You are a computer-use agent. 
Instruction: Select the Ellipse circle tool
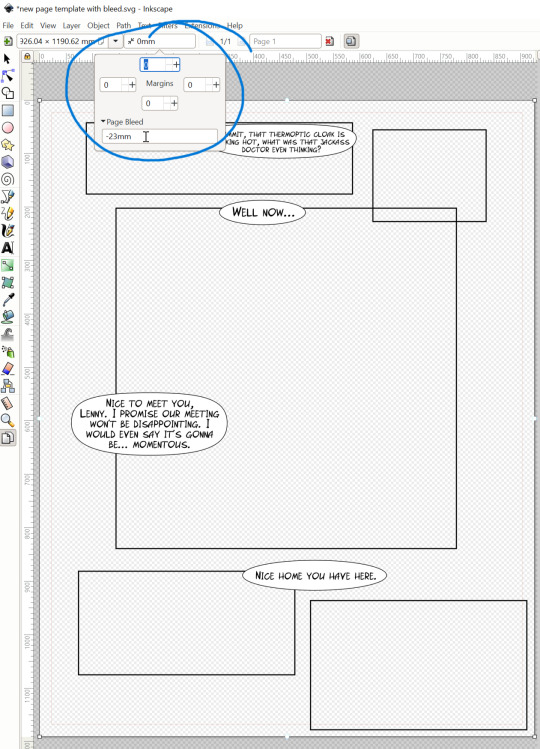7,128
